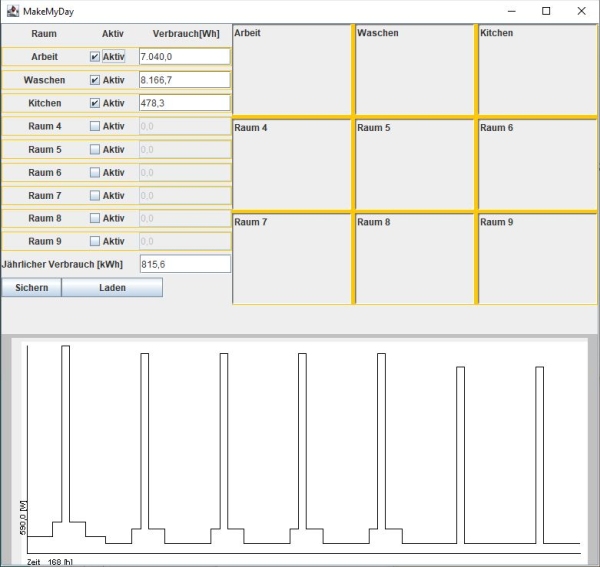Screen dimensions: 600x567
Task: Minimize the MakeMyDay window
Action: click(x=512, y=11)
